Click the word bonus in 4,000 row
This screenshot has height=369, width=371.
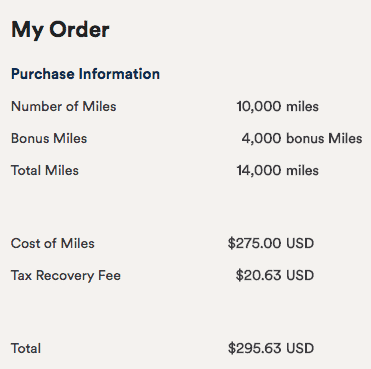(x=305, y=139)
